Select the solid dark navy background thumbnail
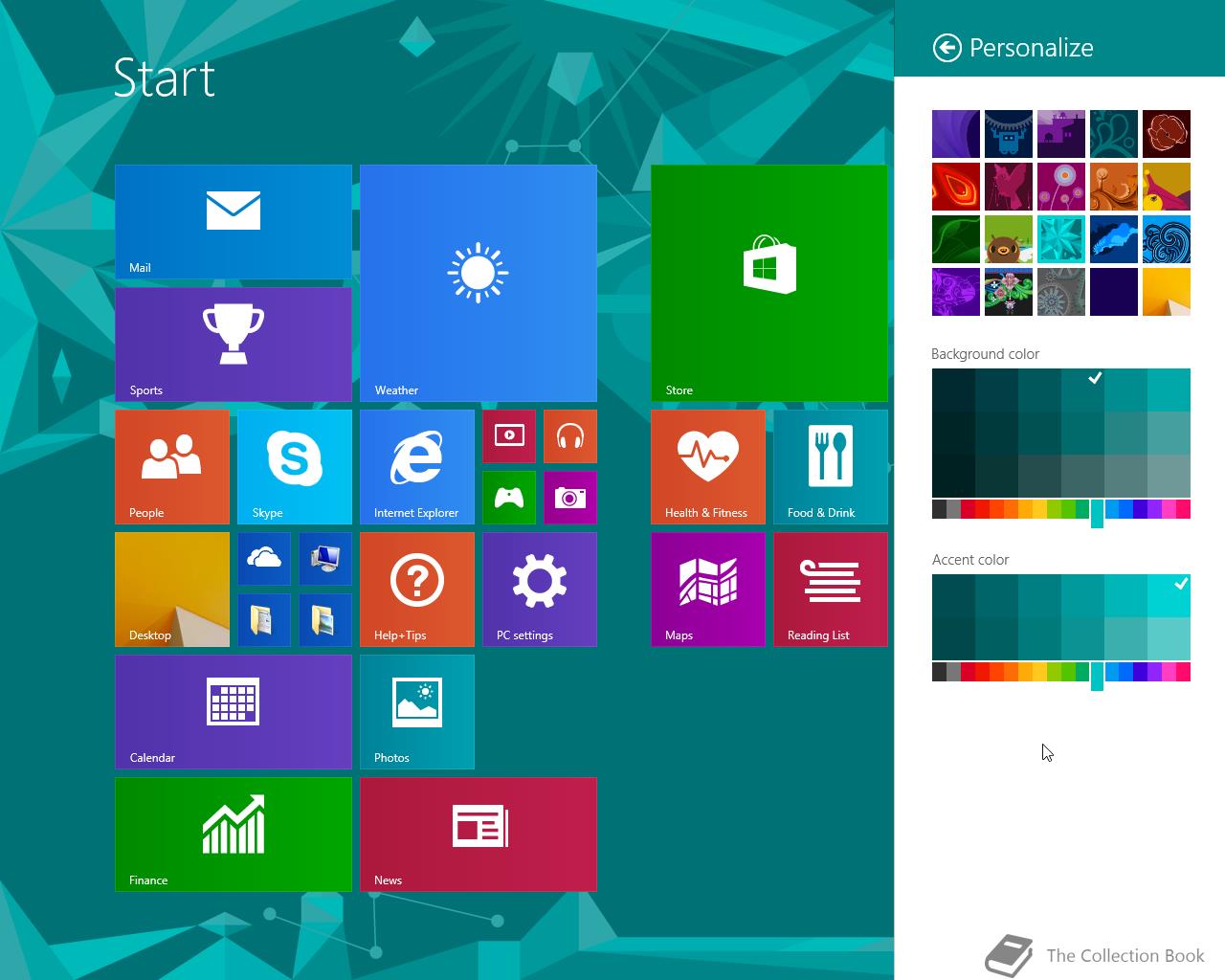The image size is (1225, 980). [1114, 292]
